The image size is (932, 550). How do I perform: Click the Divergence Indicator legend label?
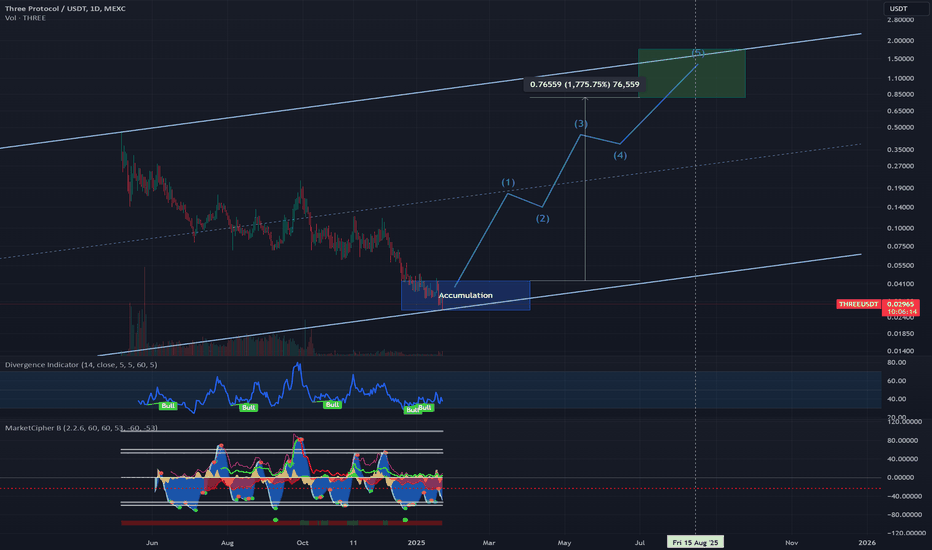81,364
